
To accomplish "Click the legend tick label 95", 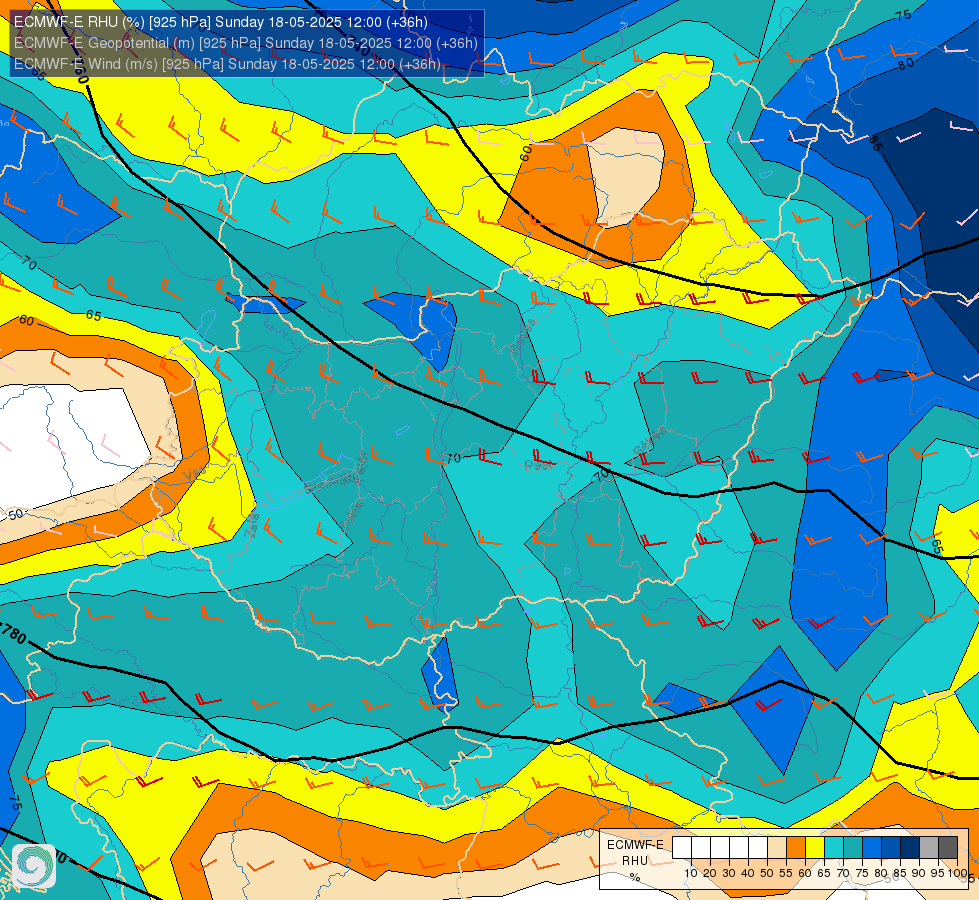I will pos(938,874).
